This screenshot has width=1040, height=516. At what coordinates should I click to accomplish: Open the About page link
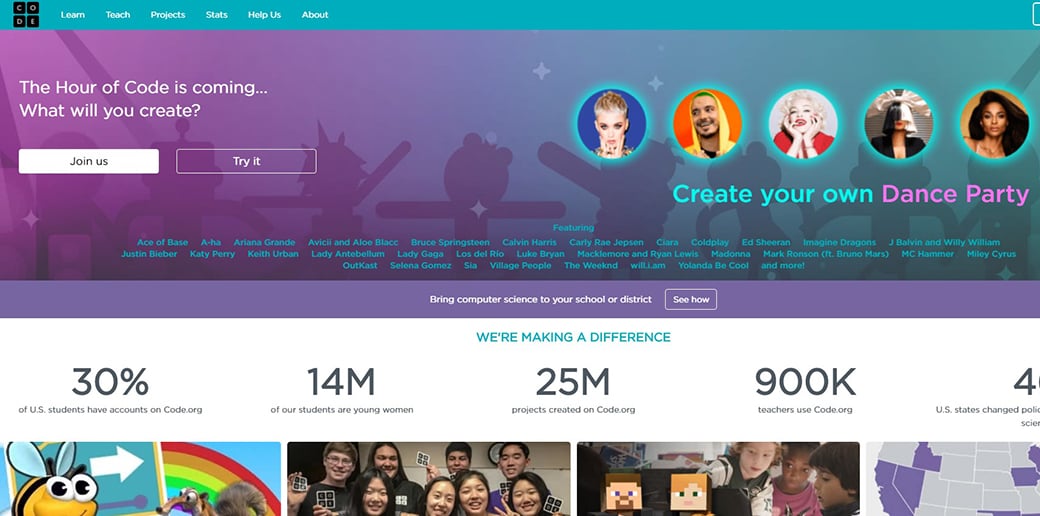click(315, 15)
